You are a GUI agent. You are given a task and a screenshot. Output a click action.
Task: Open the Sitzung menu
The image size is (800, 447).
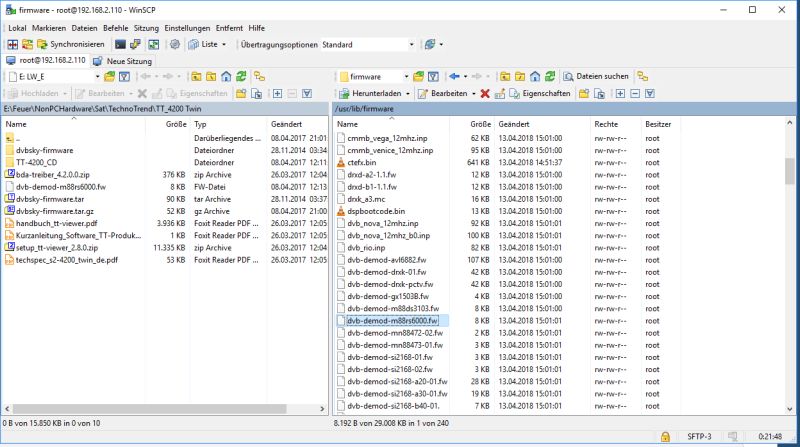click(x=146, y=28)
